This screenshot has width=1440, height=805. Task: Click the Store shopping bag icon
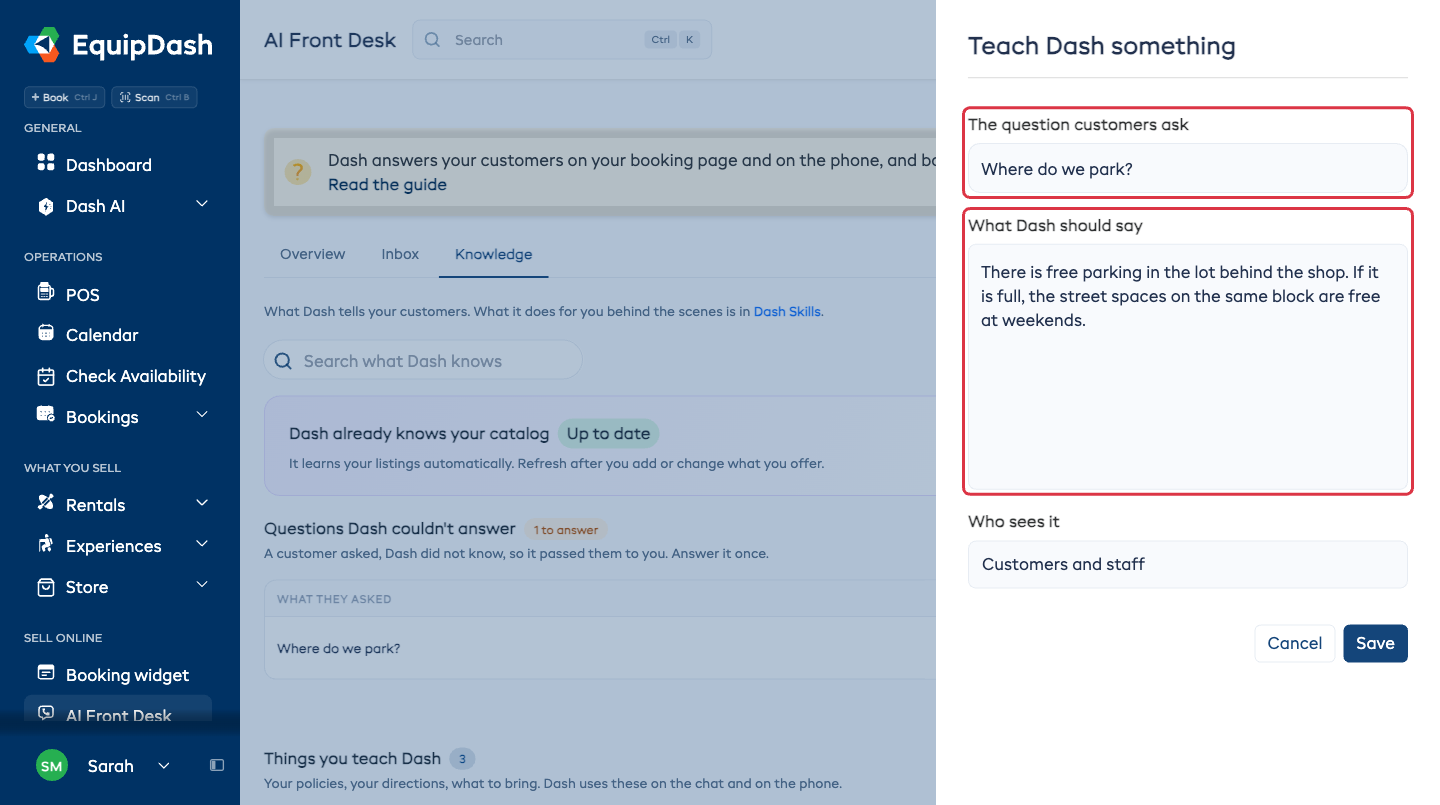coord(45,587)
